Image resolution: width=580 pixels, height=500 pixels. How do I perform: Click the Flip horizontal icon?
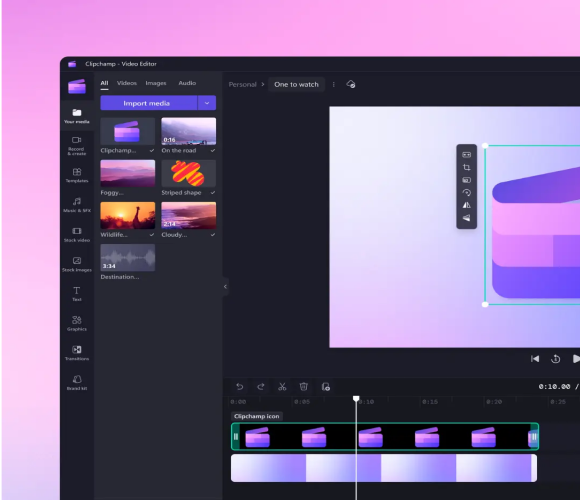466,205
